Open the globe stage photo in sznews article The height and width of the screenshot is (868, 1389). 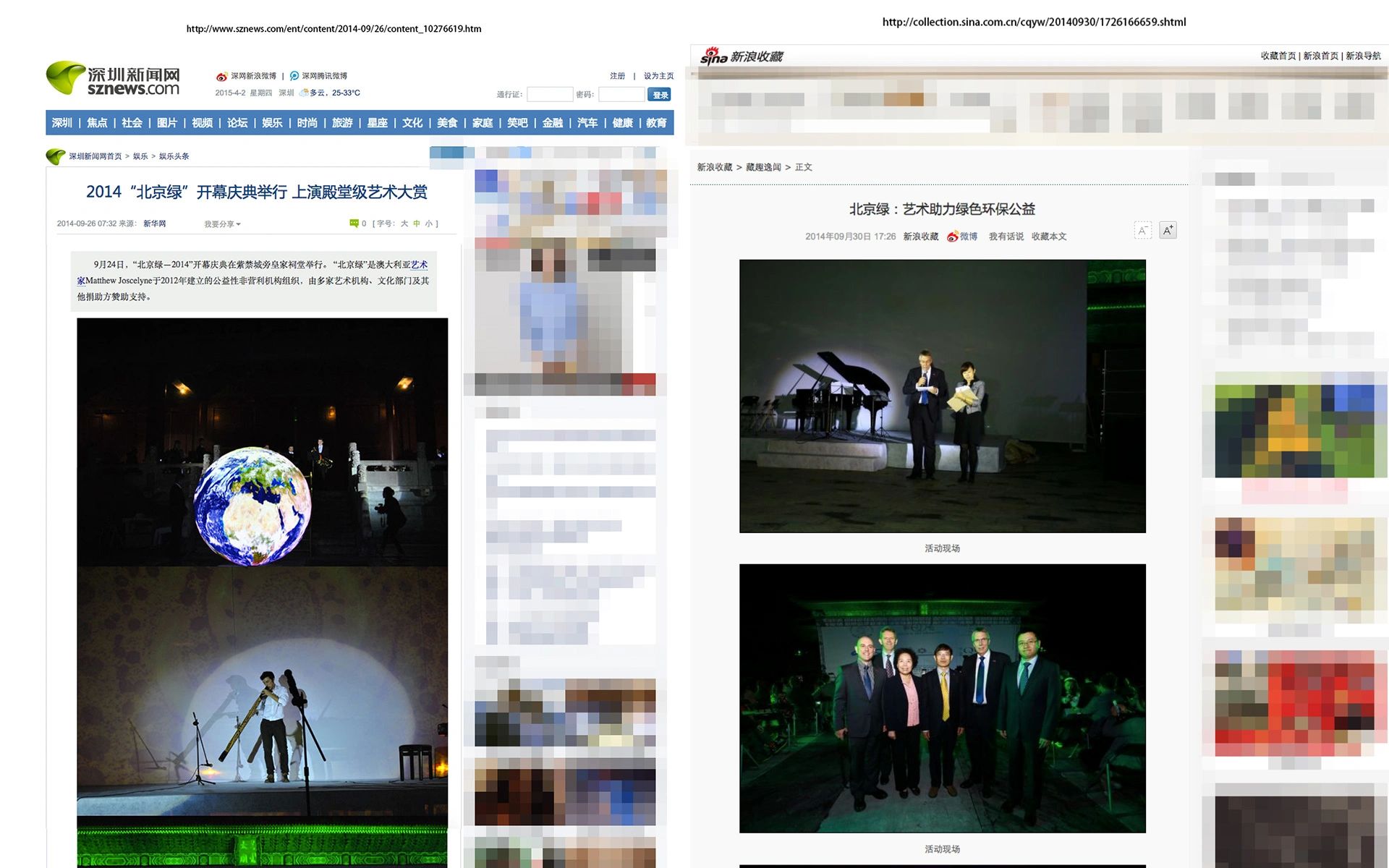(x=262, y=442)
